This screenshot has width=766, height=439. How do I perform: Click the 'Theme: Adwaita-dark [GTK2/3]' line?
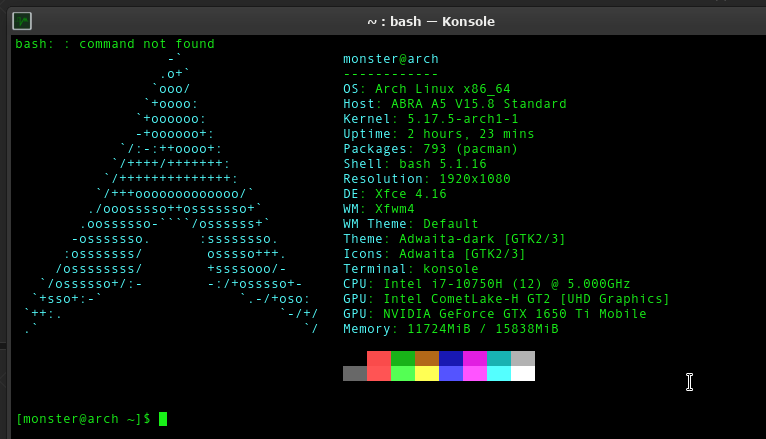(x=454, y=239)
